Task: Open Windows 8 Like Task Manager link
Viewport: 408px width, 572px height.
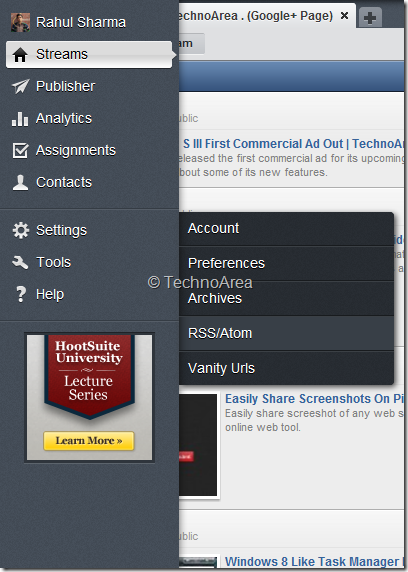Action: pyautogui.click(x=314, y=561)
